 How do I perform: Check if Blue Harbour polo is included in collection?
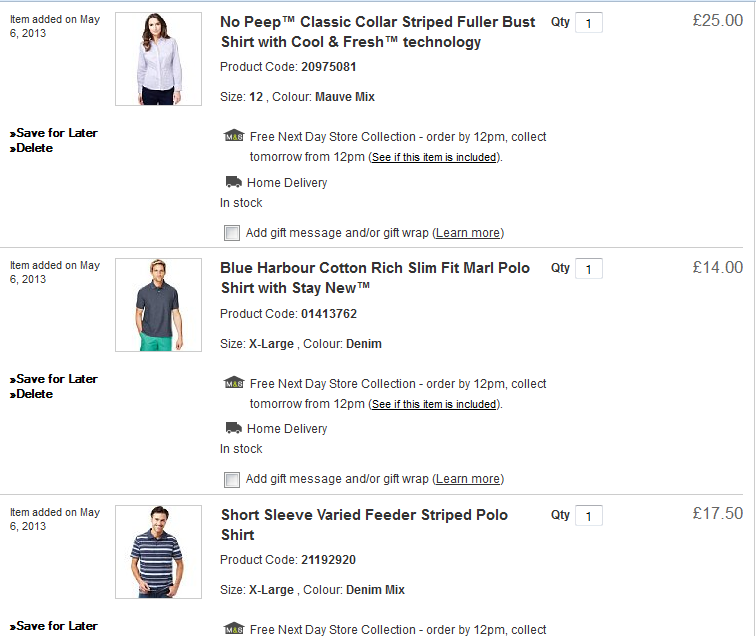click(433, 404)
